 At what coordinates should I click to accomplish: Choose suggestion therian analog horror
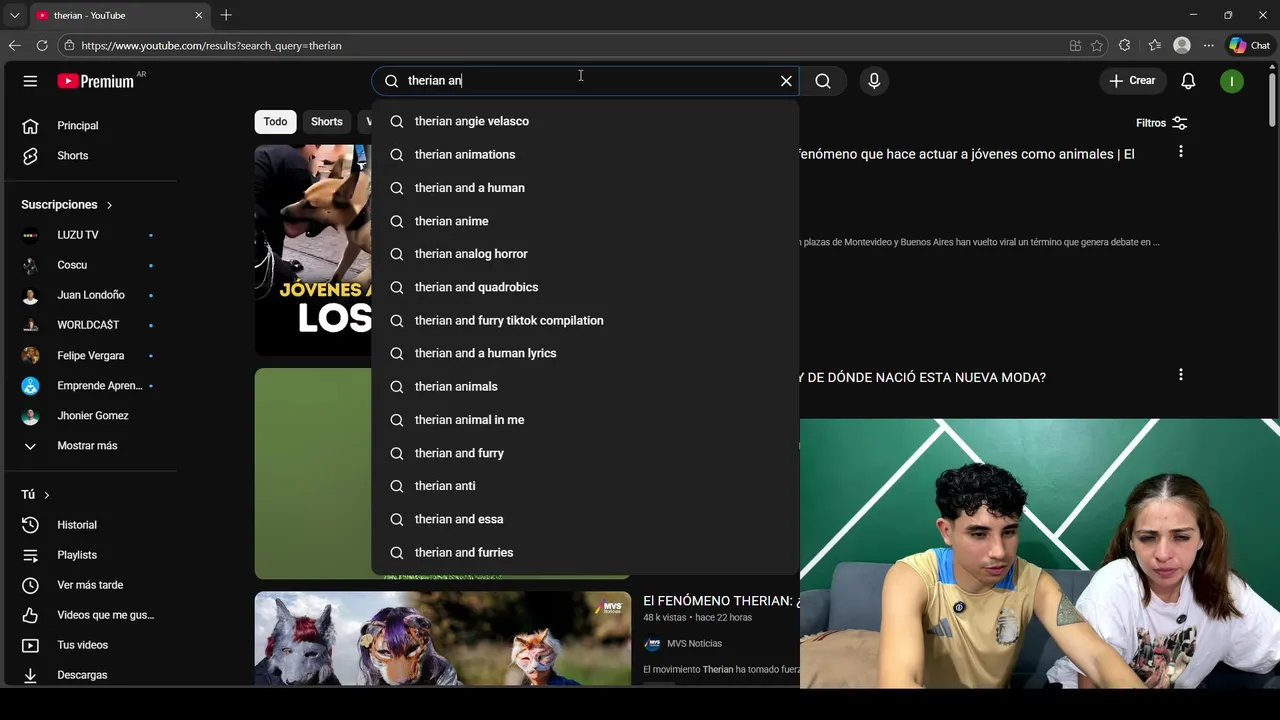click(x=585, y=254)
